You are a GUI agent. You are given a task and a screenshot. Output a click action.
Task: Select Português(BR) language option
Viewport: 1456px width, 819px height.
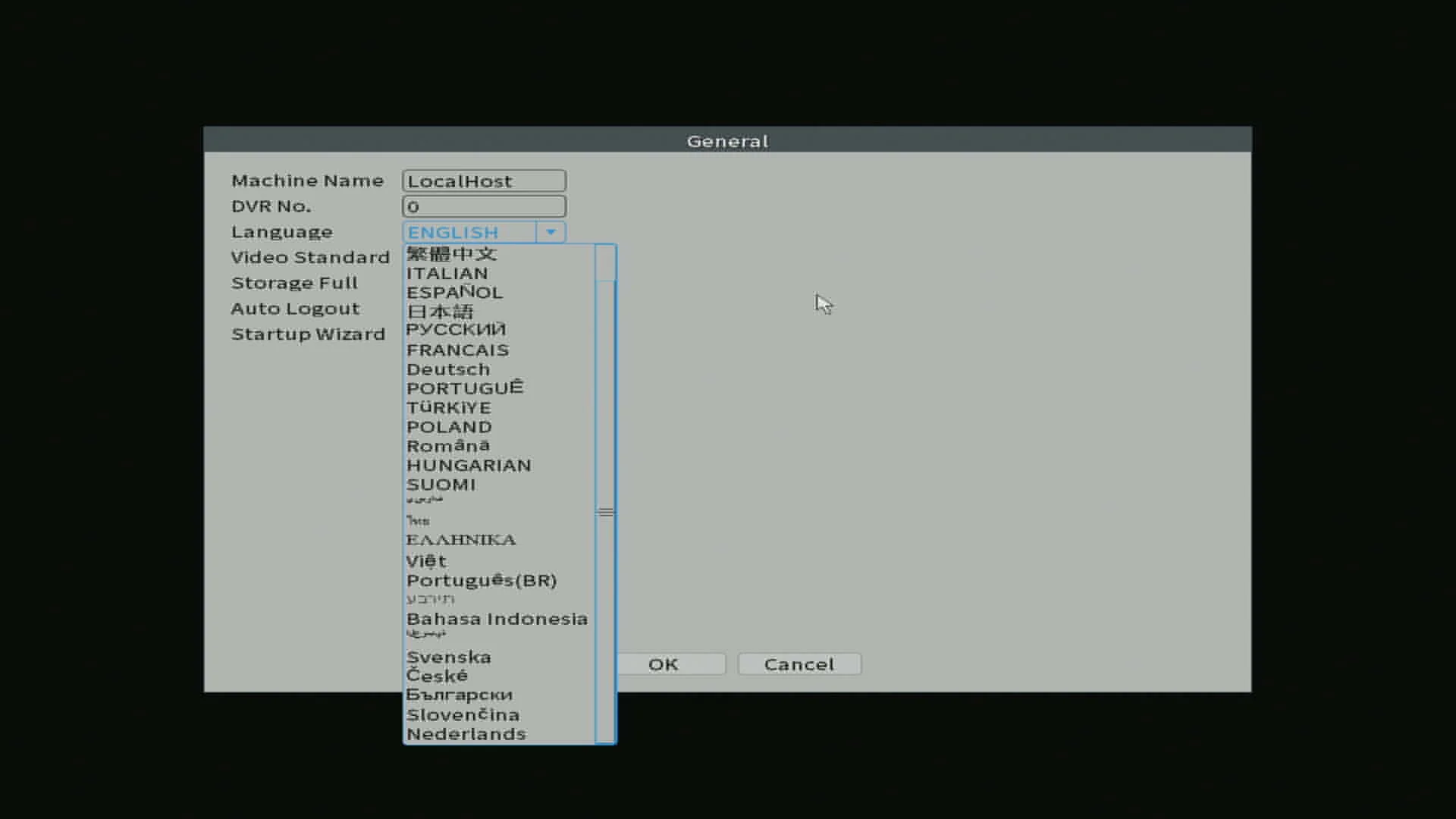coord(482,581)
